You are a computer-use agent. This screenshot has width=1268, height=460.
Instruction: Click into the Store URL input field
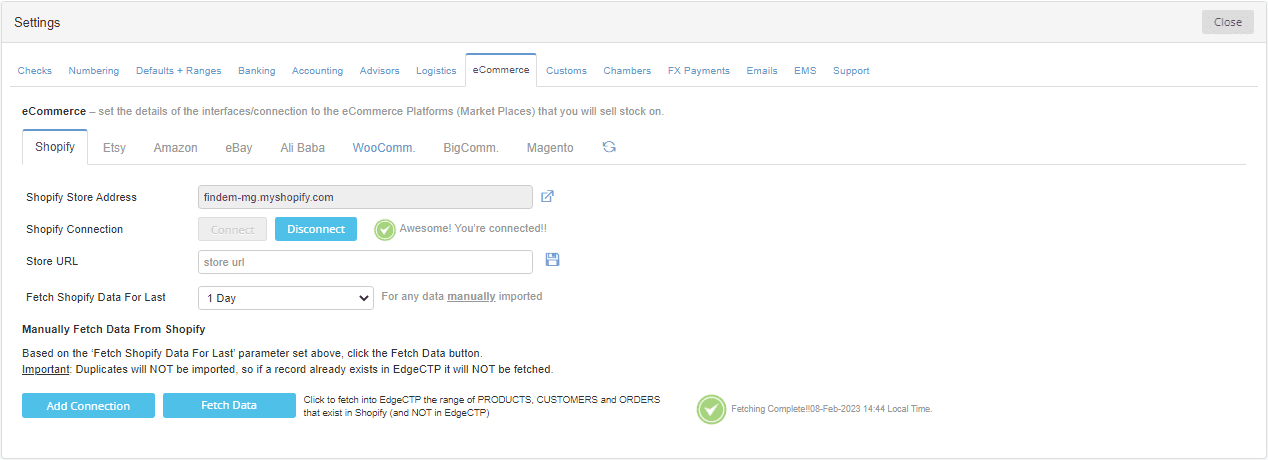[365, 262]
